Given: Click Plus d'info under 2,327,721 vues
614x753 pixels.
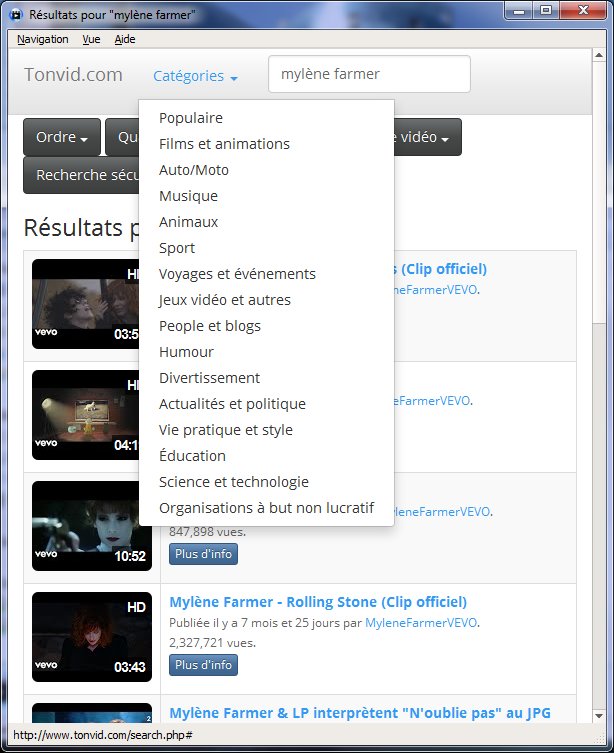Looking at the screenshot, I should click(203, 665).
